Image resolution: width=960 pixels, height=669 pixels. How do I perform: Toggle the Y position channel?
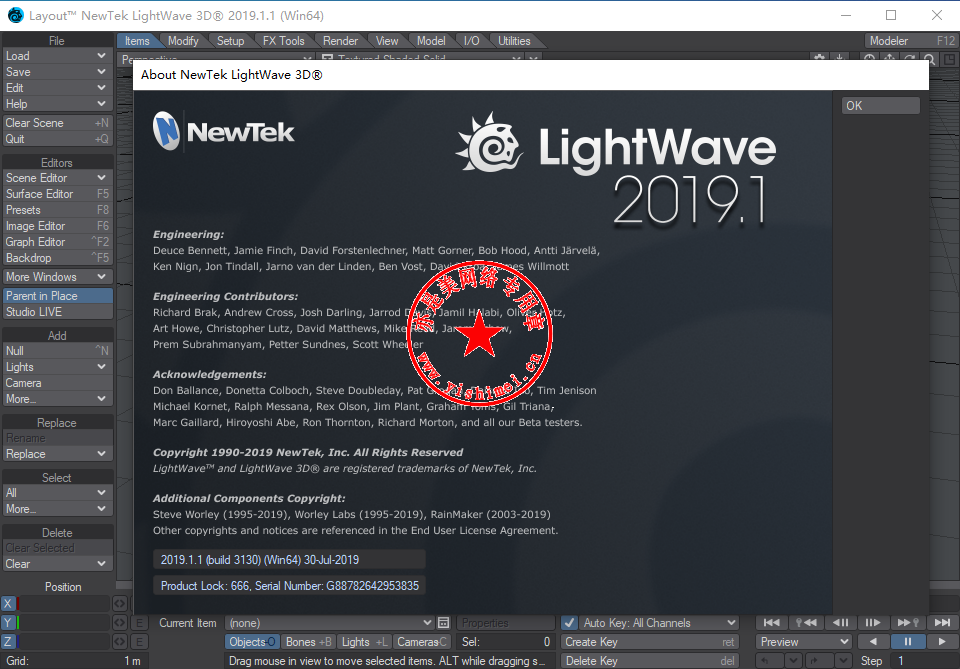point(8,622)
